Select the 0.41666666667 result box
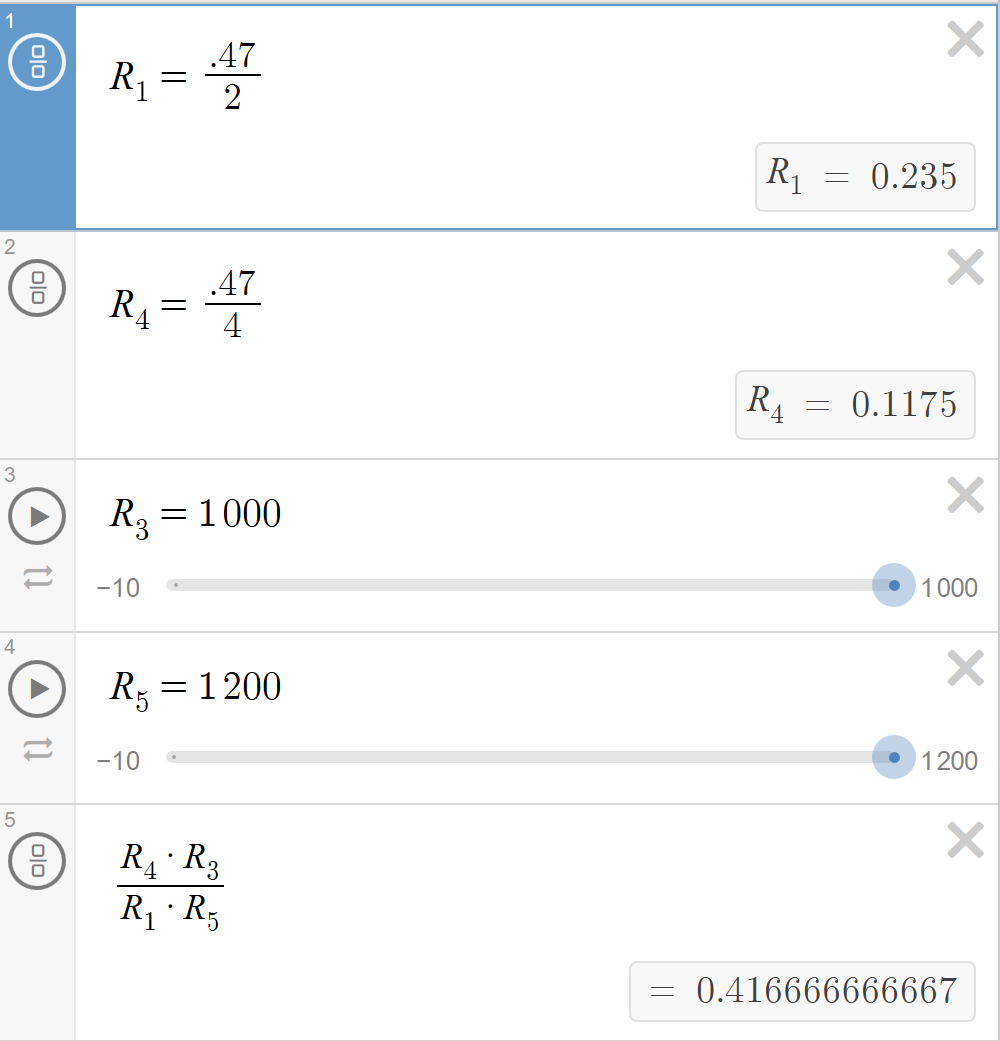 coord(802,991)
